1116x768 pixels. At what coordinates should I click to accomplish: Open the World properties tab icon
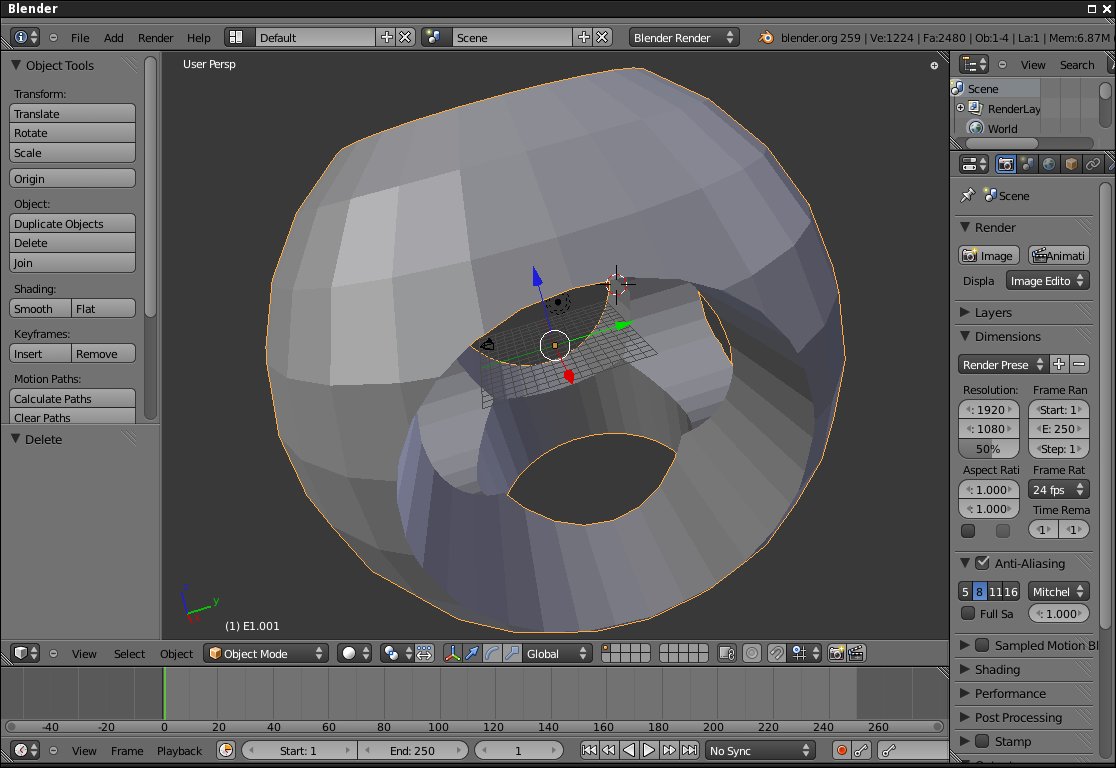click(1049, 164)
